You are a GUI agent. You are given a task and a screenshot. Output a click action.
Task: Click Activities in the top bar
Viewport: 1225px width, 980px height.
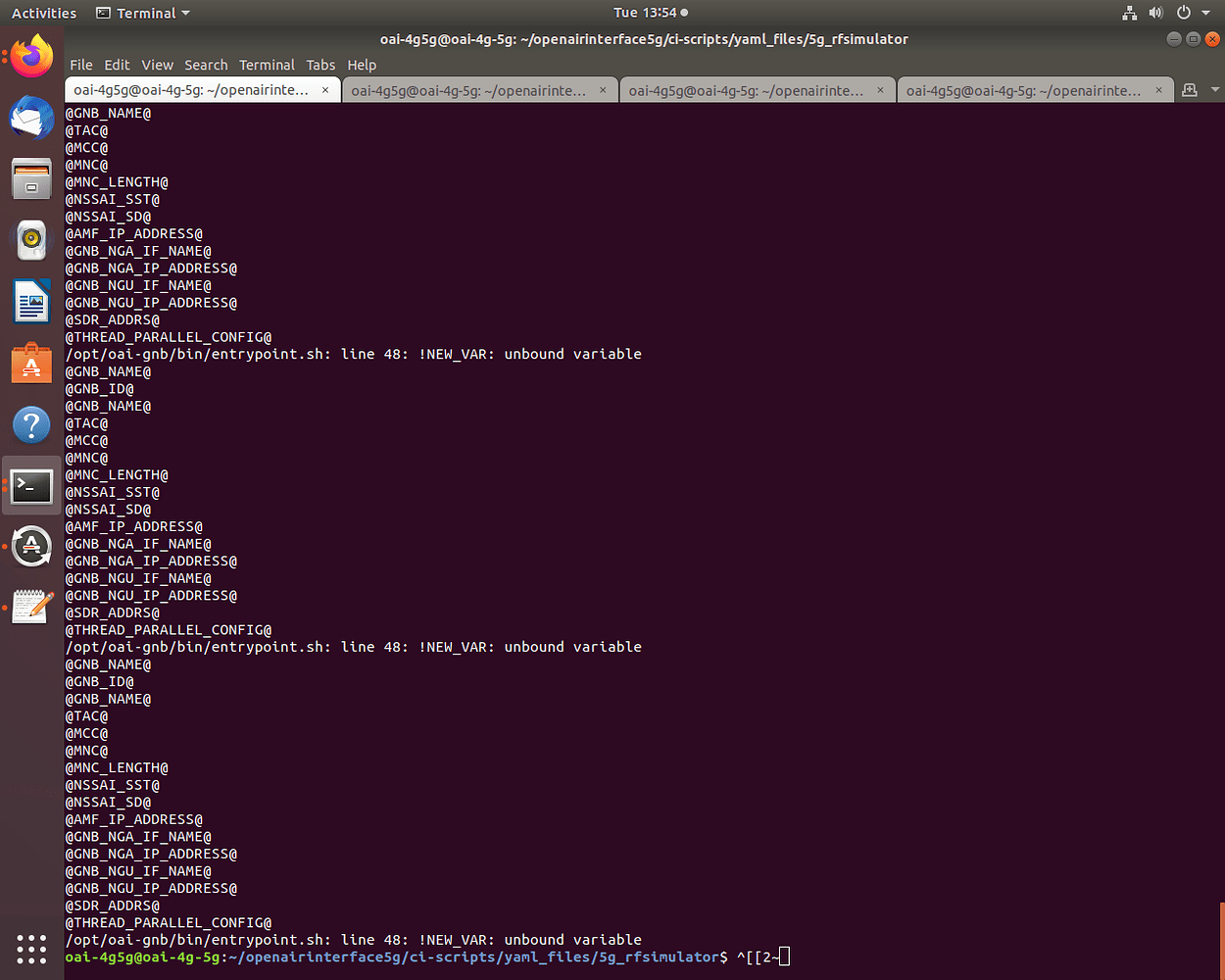pyautogui.click(x=43, y=13)
